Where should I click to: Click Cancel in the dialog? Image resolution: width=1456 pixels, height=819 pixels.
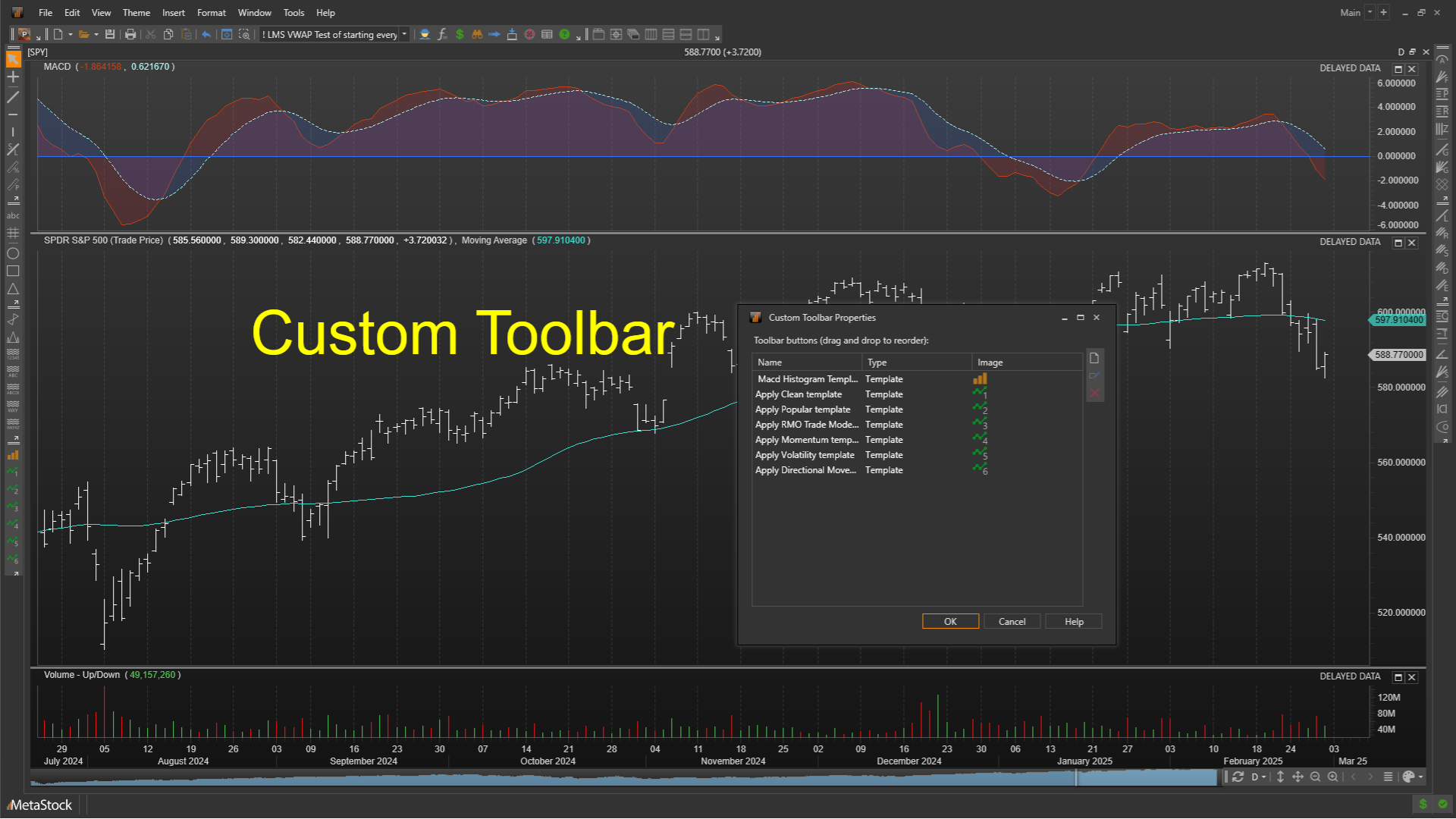coord(1012,621)
